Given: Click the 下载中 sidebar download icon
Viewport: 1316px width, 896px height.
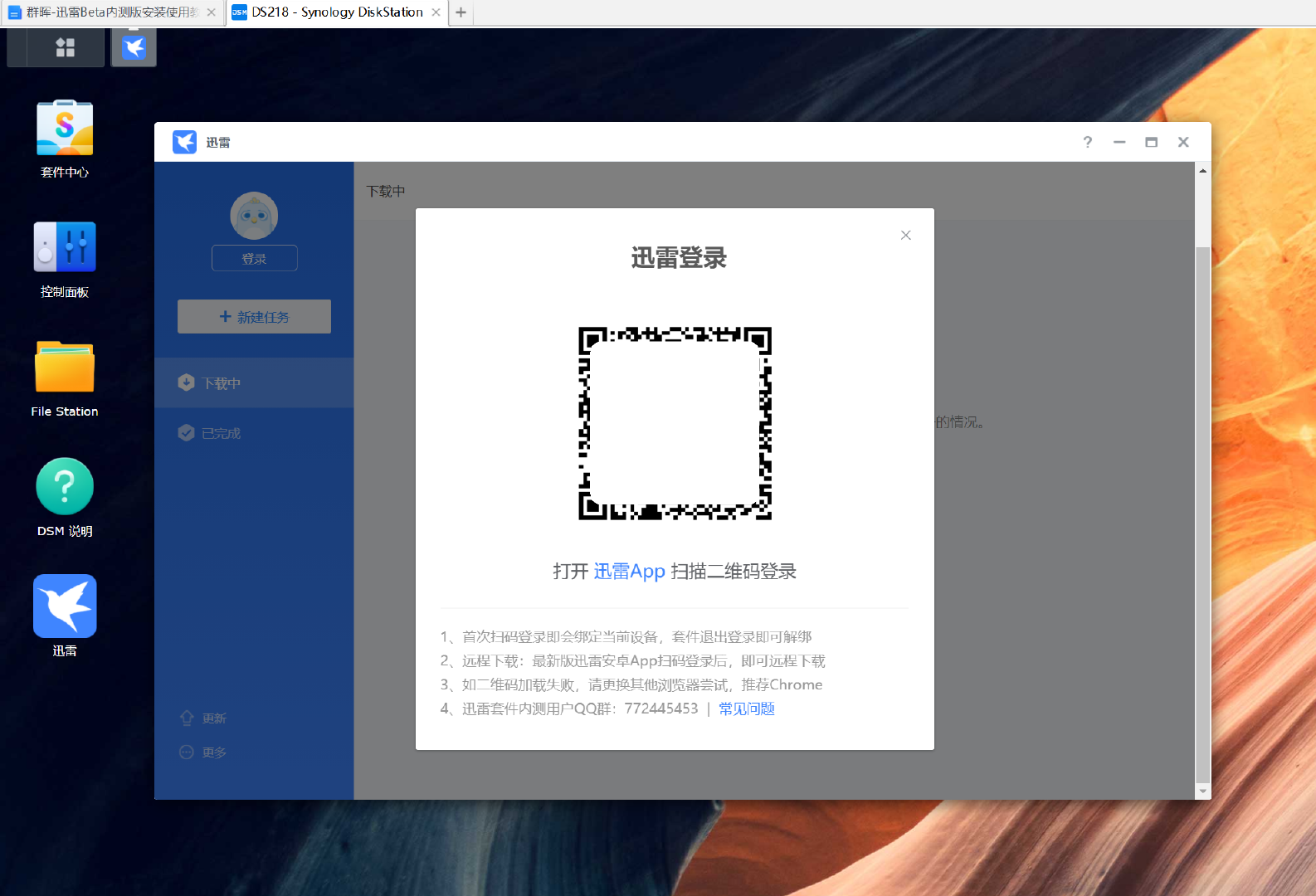Looking at the screenshot, I should (x=186, y=382).
